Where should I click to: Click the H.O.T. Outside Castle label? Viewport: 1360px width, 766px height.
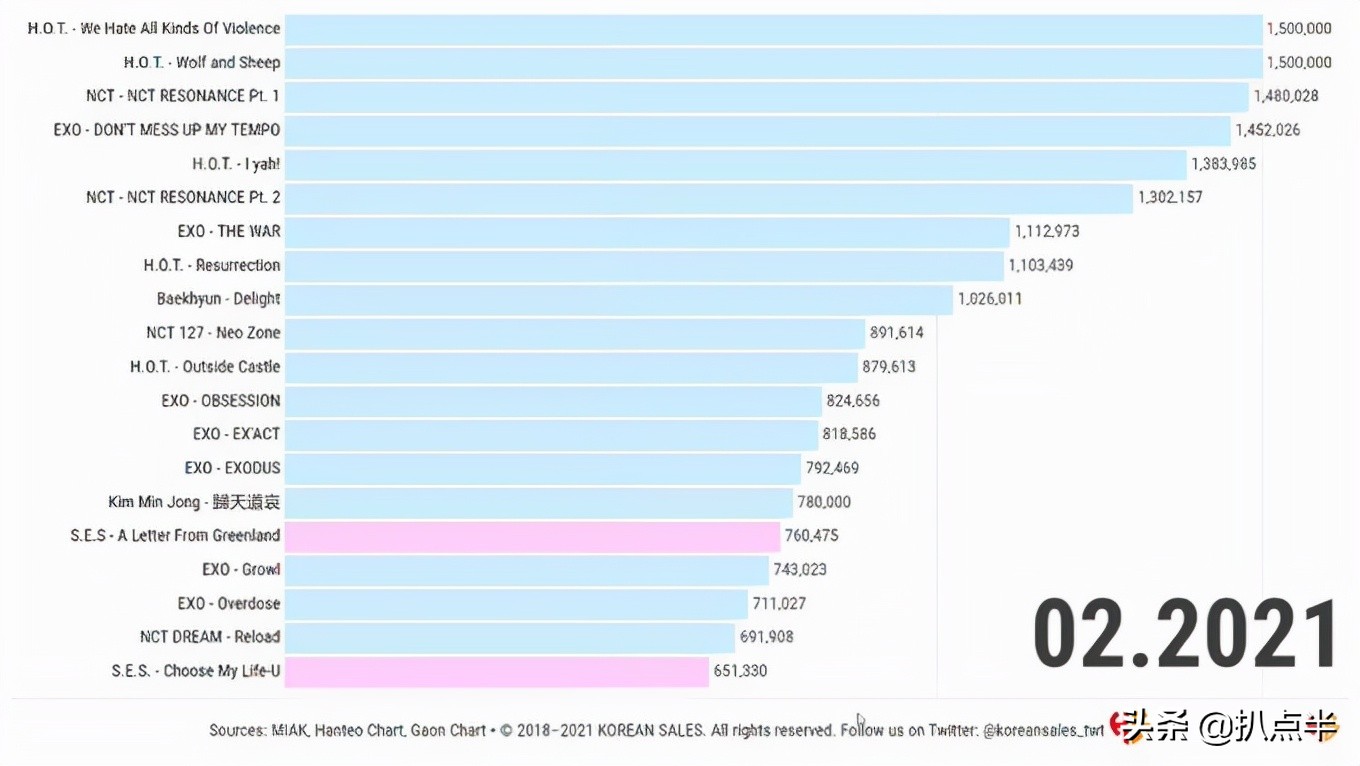(205, 367)
